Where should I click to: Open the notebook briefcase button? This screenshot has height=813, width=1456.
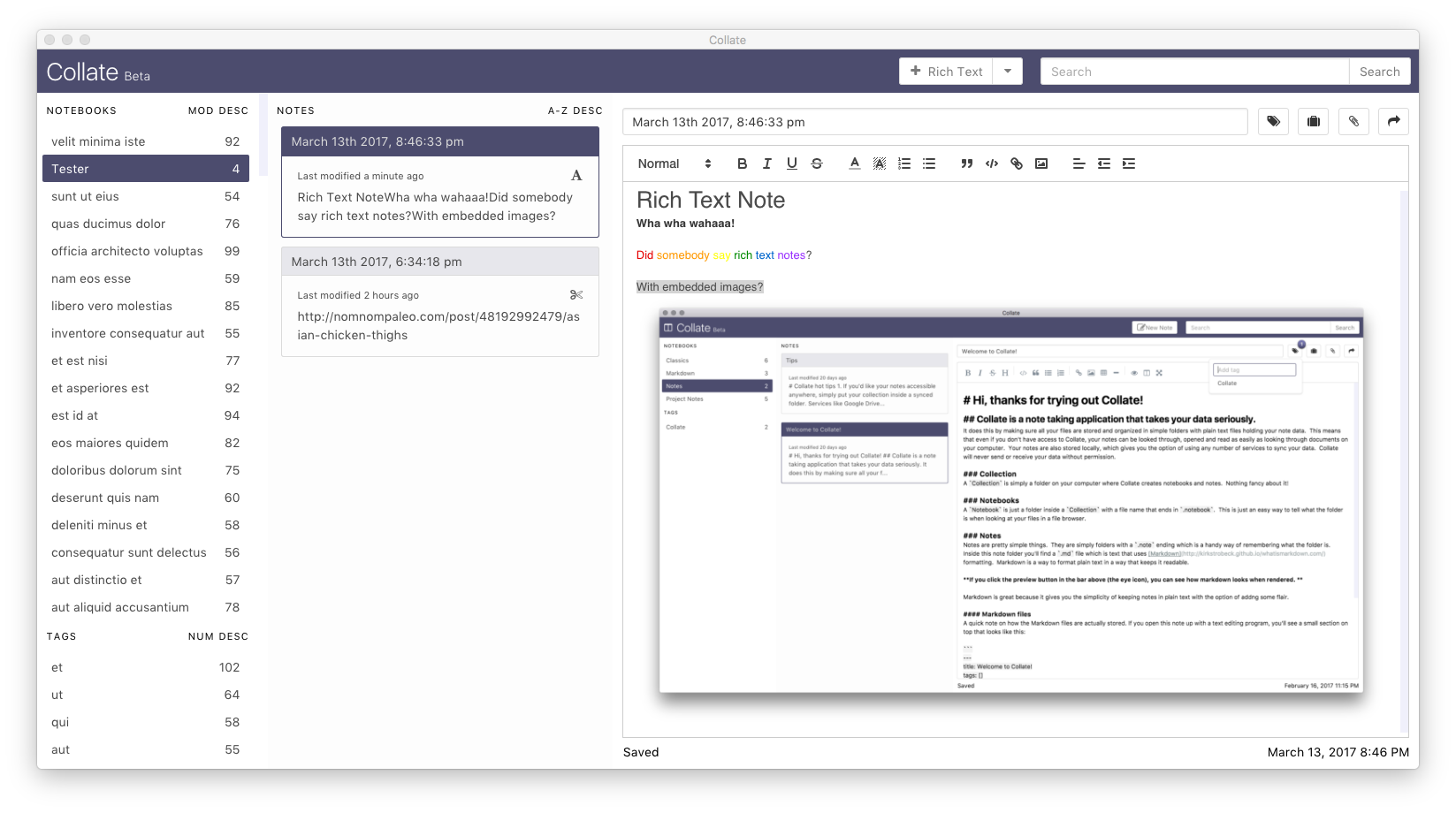coord(1314,122)
